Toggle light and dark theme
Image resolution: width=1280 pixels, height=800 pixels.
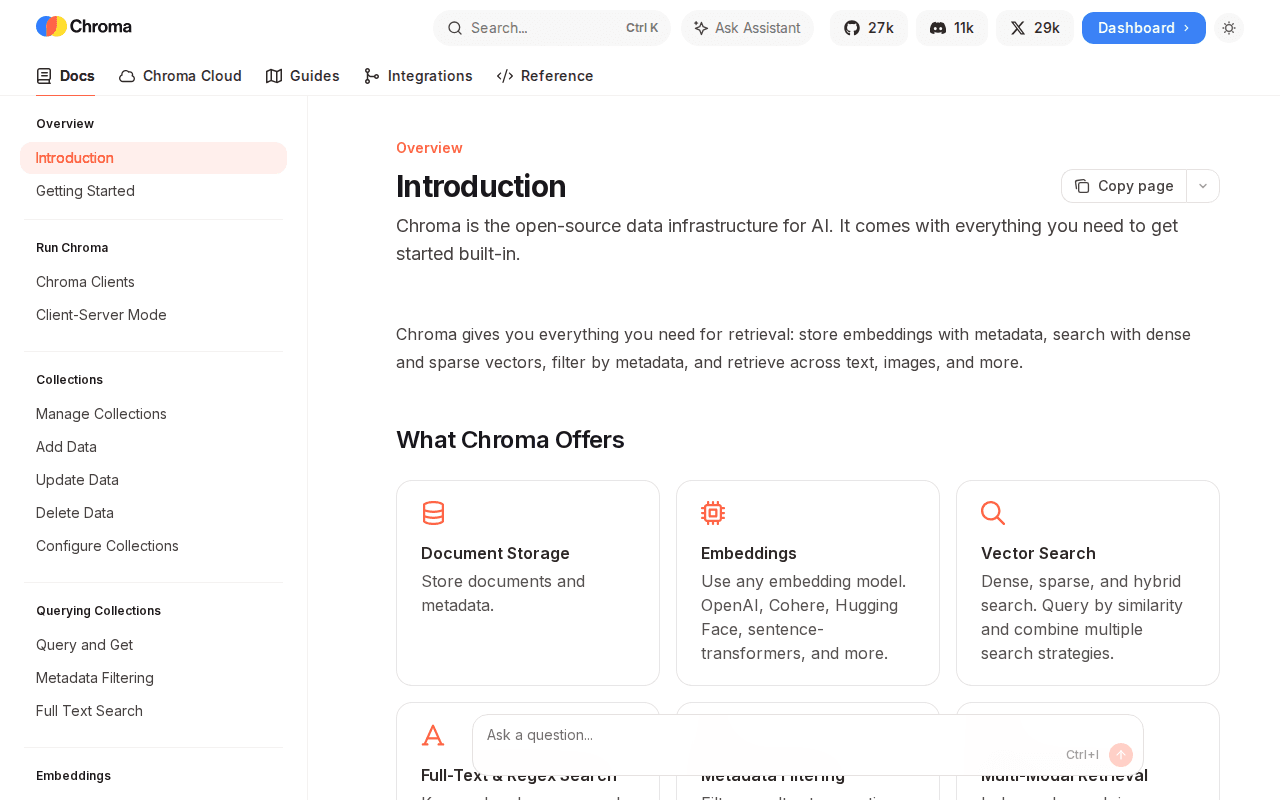(1229, 28)
